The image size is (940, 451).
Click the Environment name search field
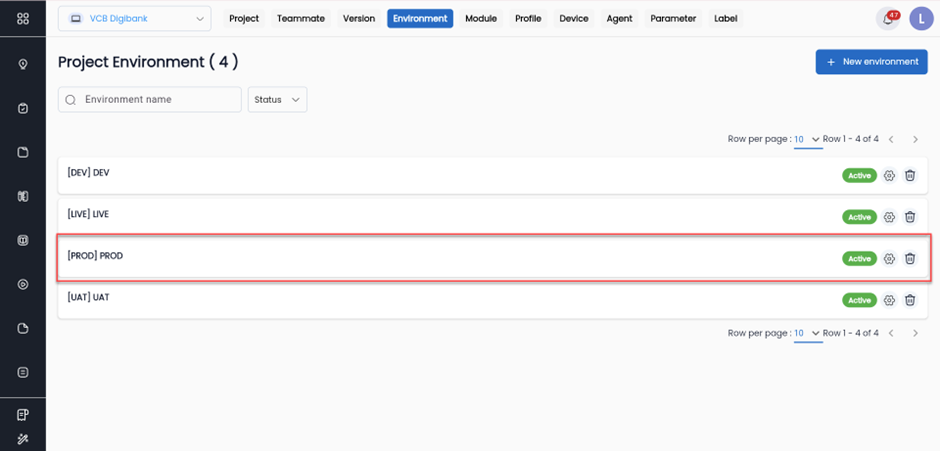pyautogui.click(x=150, y=100)
